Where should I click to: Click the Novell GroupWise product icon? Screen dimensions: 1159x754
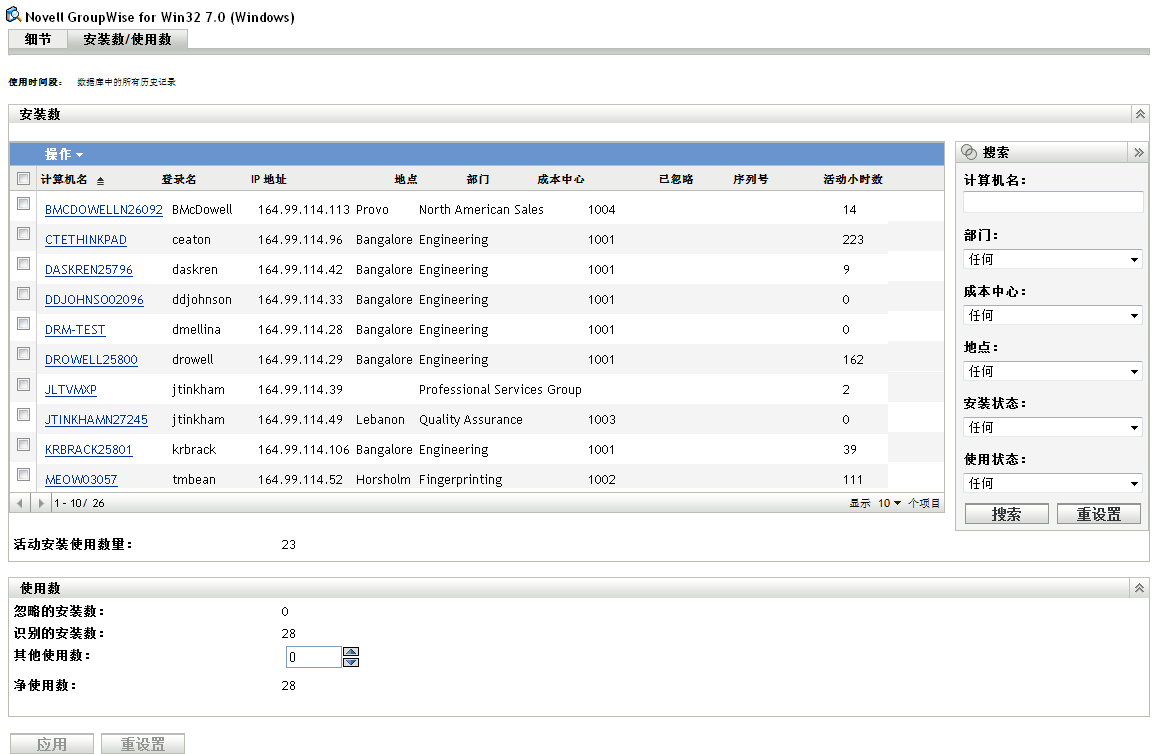pos(13,15)
